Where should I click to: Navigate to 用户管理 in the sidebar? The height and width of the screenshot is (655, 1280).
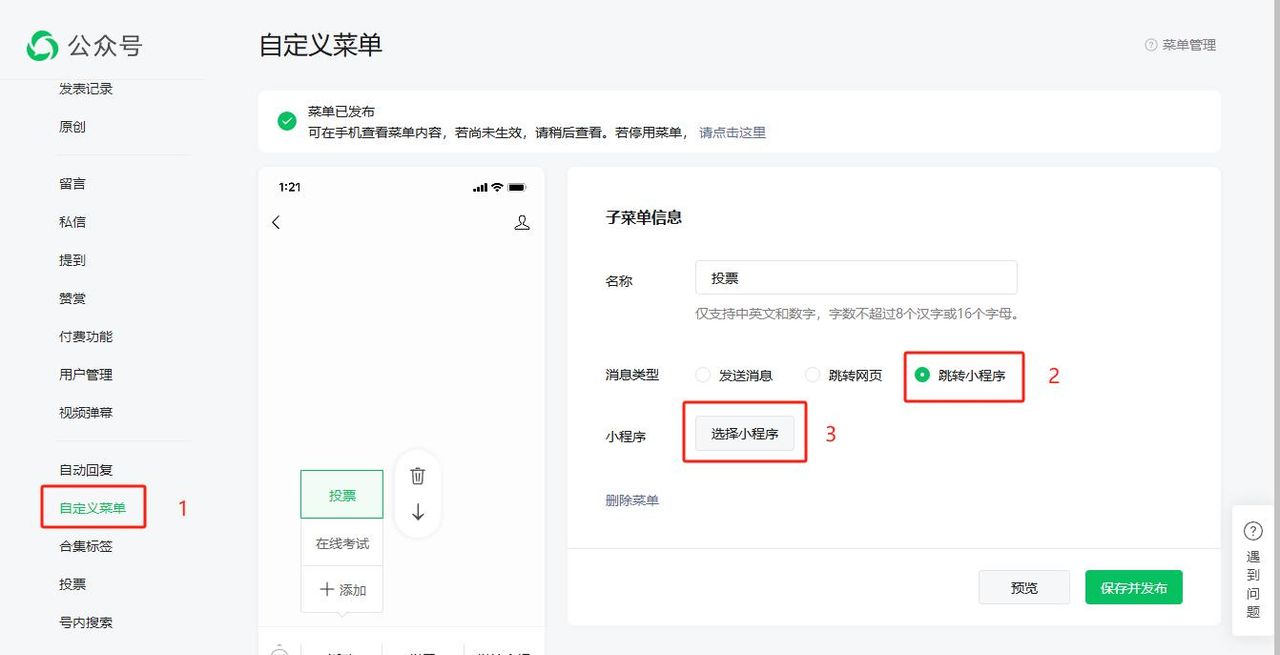(x=87, y=373)
